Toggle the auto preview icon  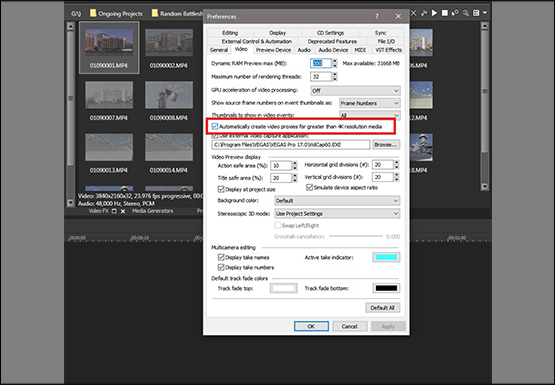point(455,13)
